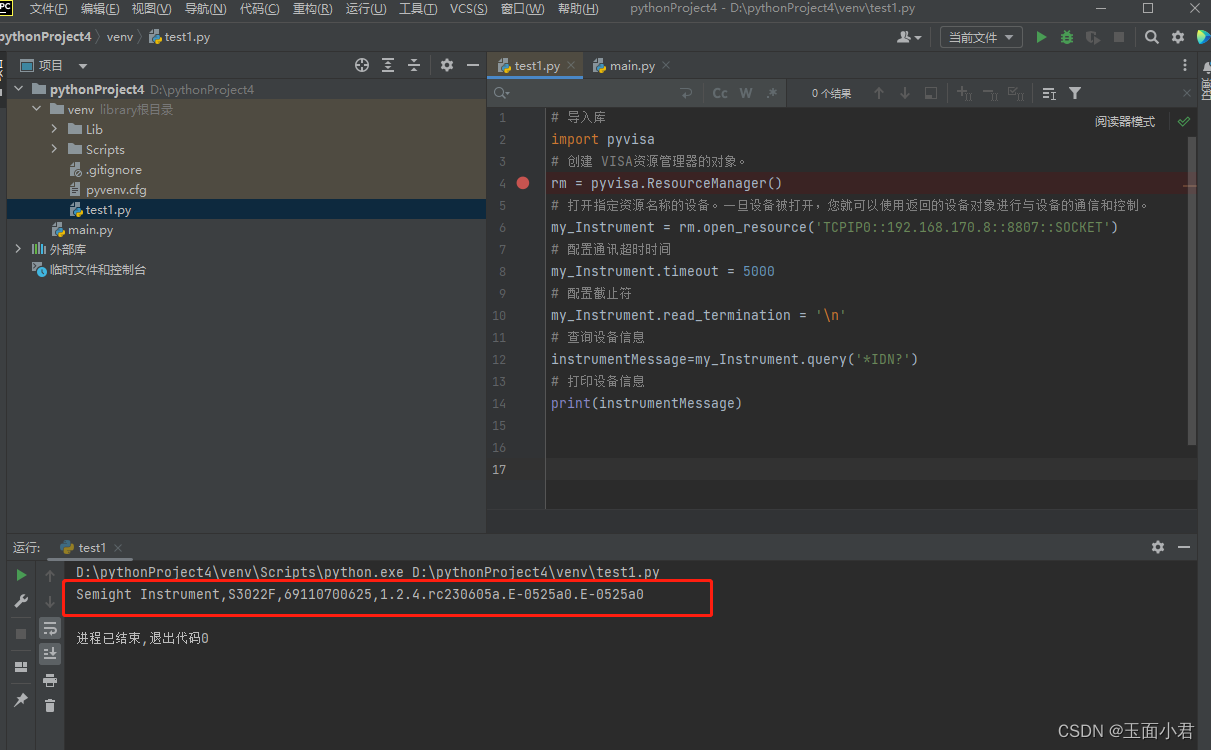
Task: Switch to the main.py editor tab
Action: pyautogui.click(x=624, y=66)
